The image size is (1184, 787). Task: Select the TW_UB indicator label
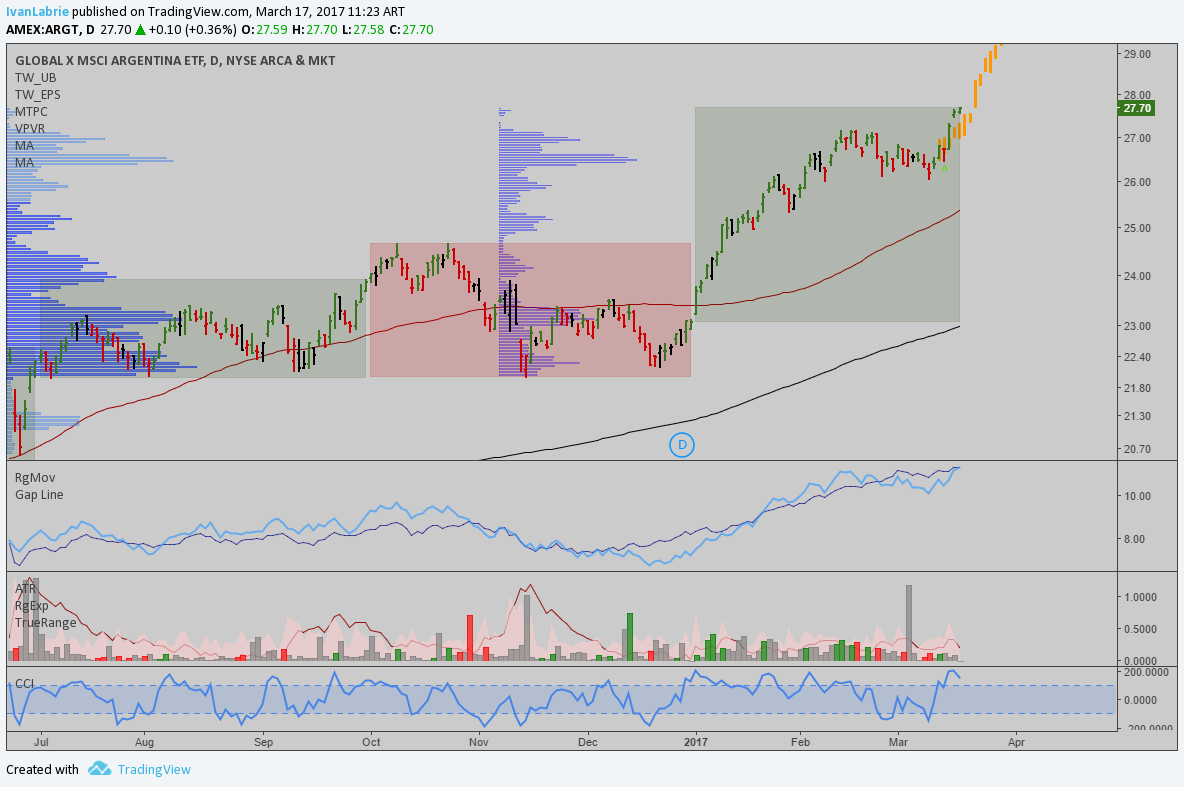[35, 78]
